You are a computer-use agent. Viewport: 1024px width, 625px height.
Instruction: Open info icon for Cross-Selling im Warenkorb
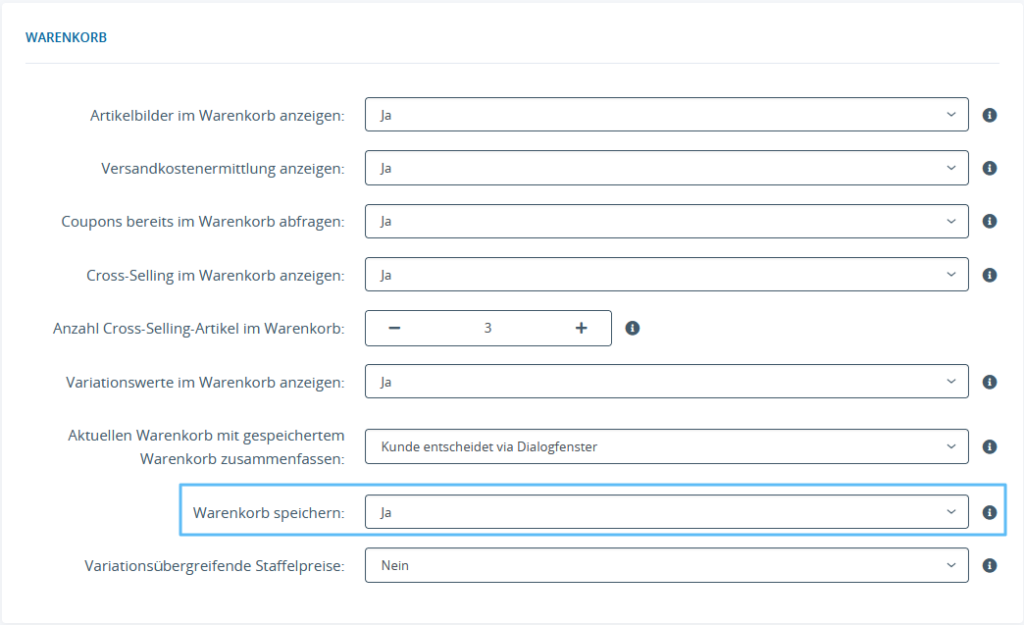pyautogui.click(x=989, y=274)
